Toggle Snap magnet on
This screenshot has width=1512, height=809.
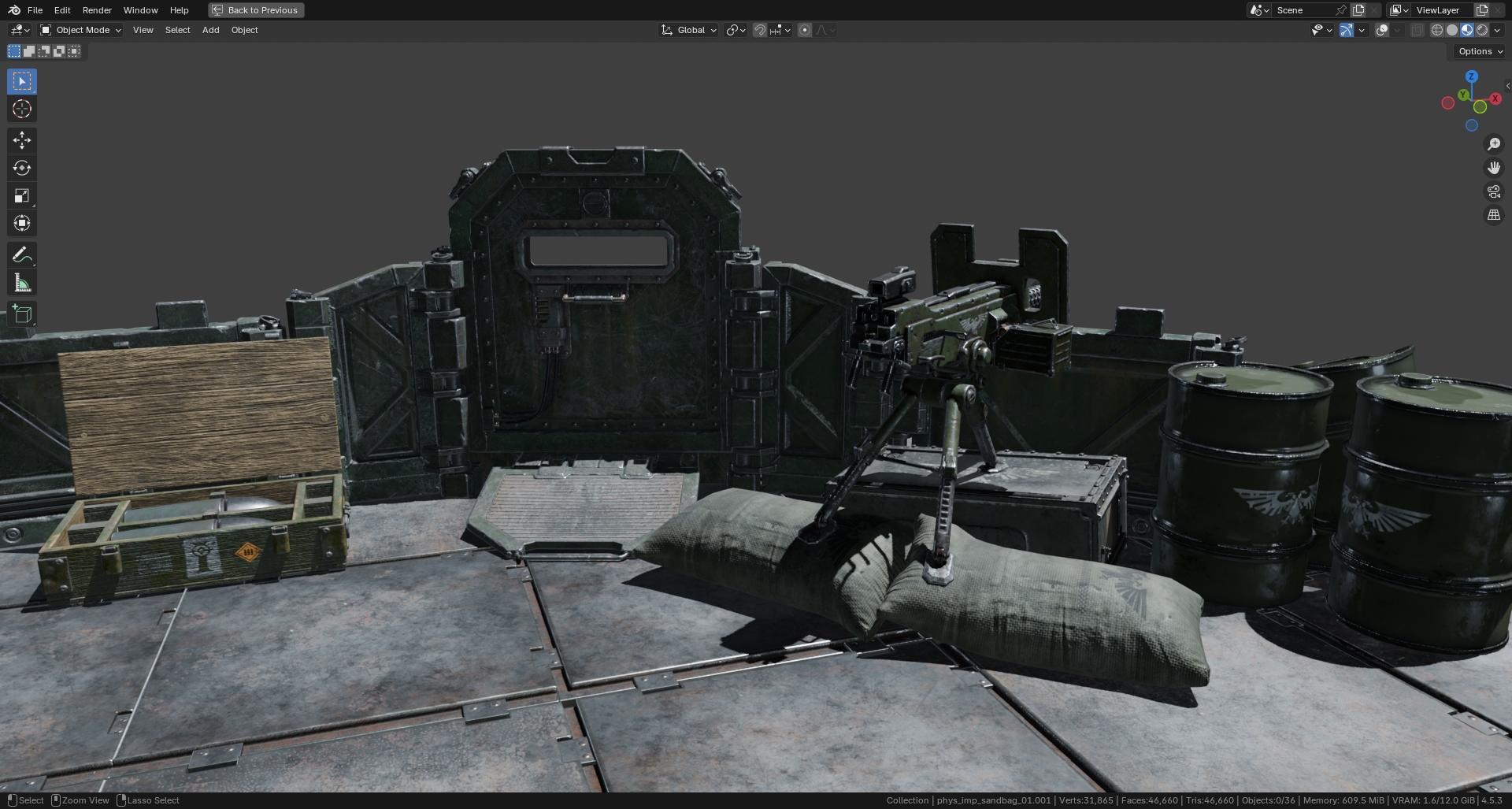(759, 30)
